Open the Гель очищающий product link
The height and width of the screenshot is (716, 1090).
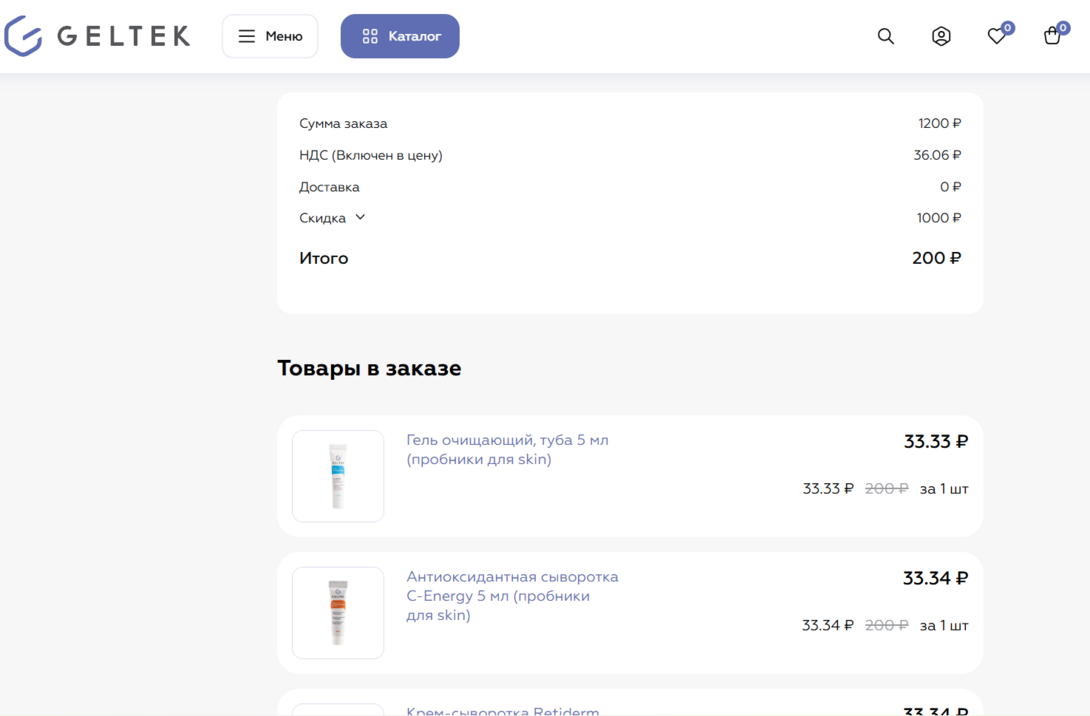point(507,450)
